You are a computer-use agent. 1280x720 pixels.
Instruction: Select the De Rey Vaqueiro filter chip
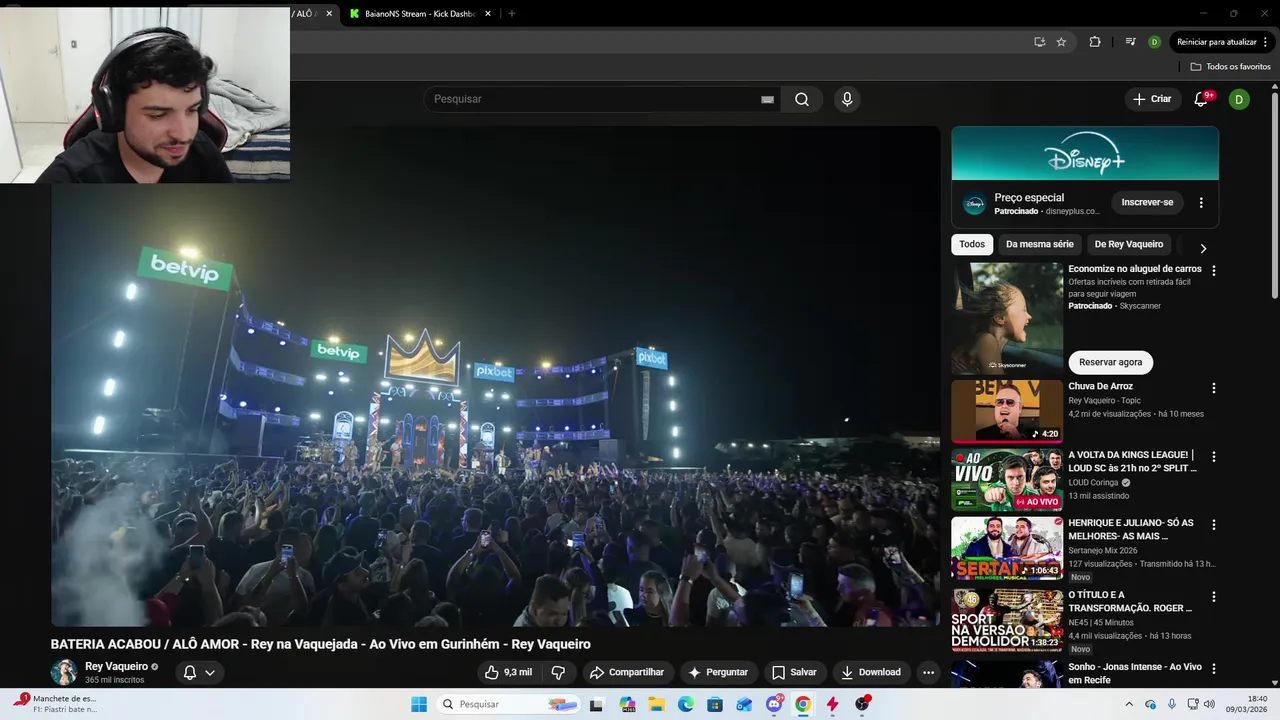coord(1129,244)
